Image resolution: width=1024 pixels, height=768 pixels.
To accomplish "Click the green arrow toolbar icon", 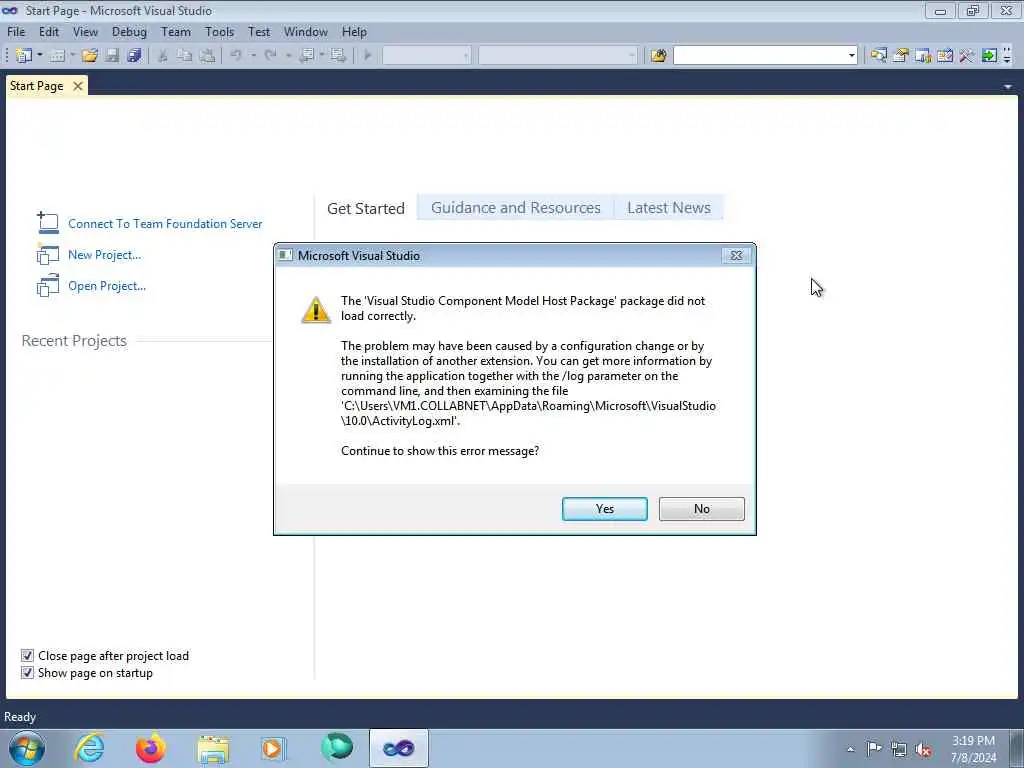I will [989, 56].
